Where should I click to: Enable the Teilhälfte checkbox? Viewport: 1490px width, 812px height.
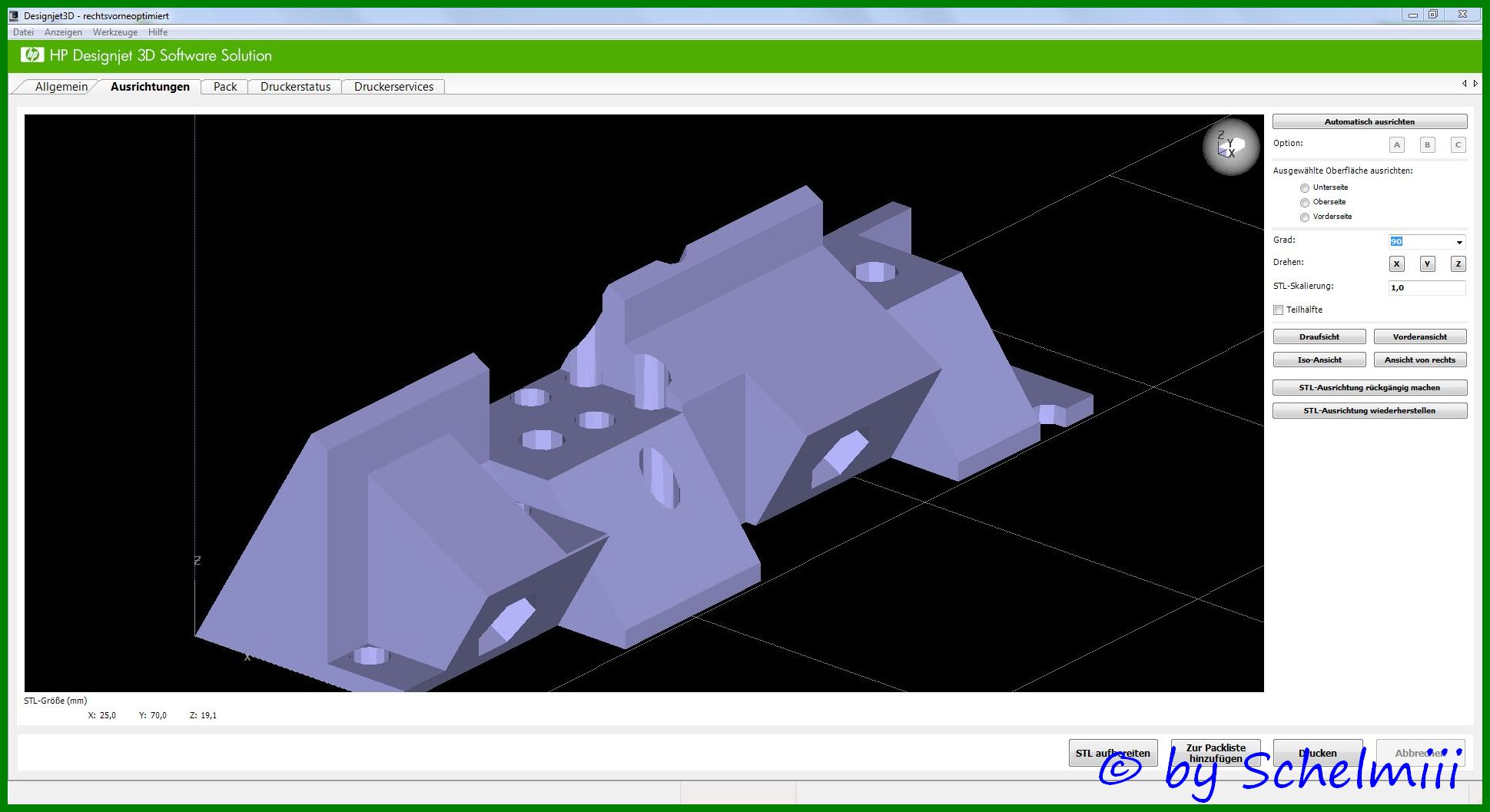(x=1279, y=310)
